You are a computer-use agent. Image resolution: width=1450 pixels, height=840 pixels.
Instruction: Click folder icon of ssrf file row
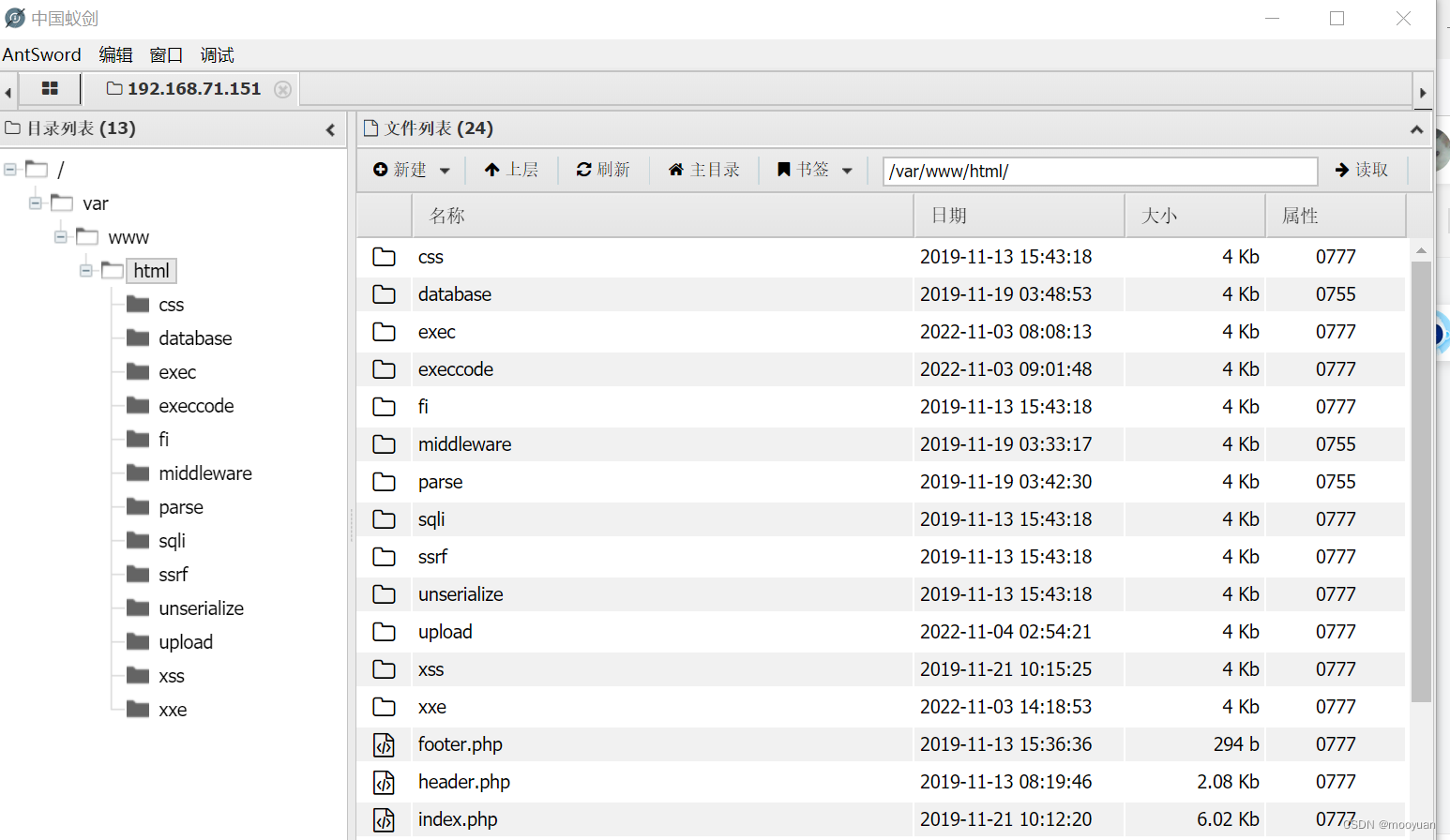(x=384, y=557)
